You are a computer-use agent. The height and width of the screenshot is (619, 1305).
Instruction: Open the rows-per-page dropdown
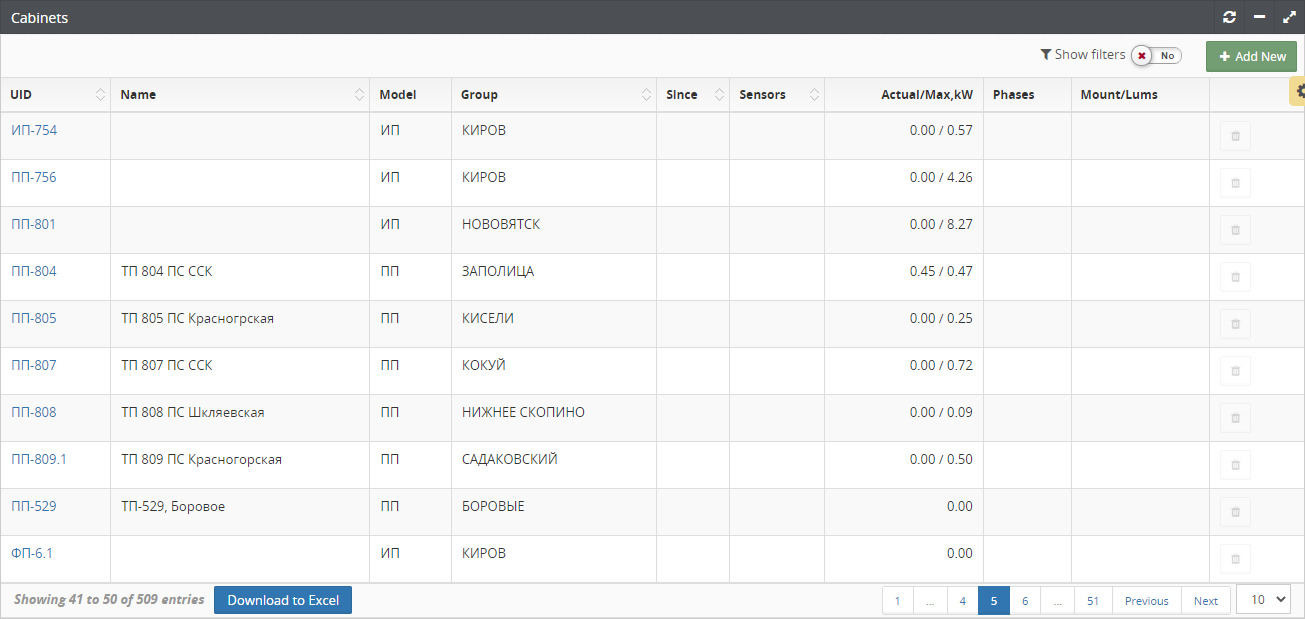tap(1263, 600)
